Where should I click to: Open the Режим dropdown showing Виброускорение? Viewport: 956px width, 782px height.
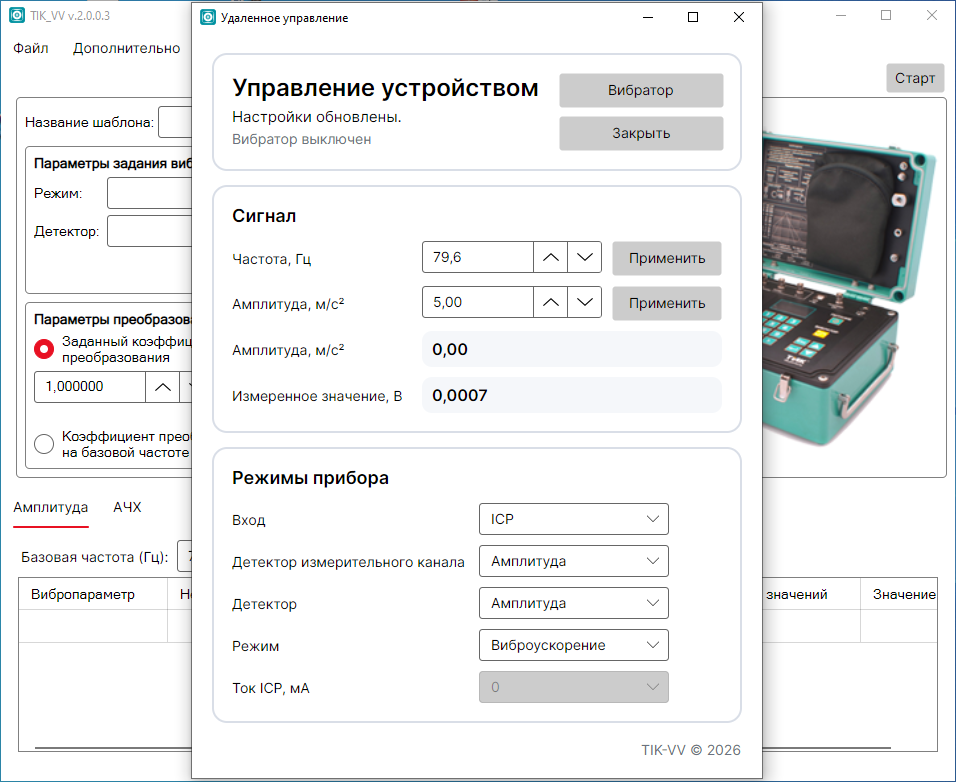pos(574,645)
